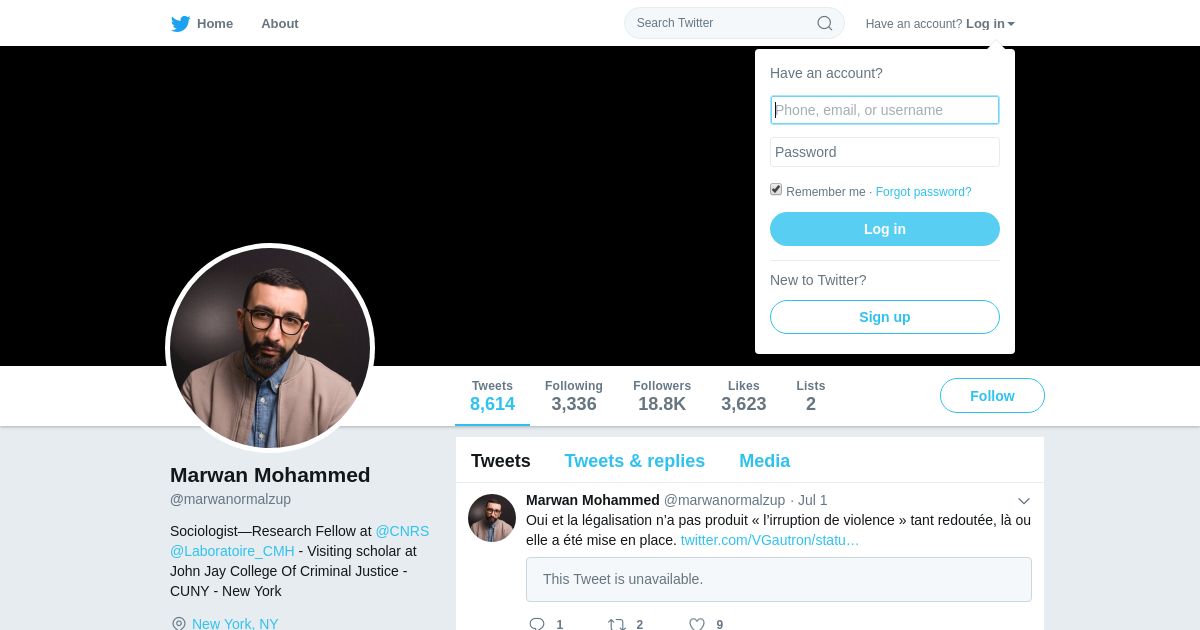1200x630 pixels.
Task: Click the small tweet avatar image
Action: pyautogui.click(x=492, y=518)
